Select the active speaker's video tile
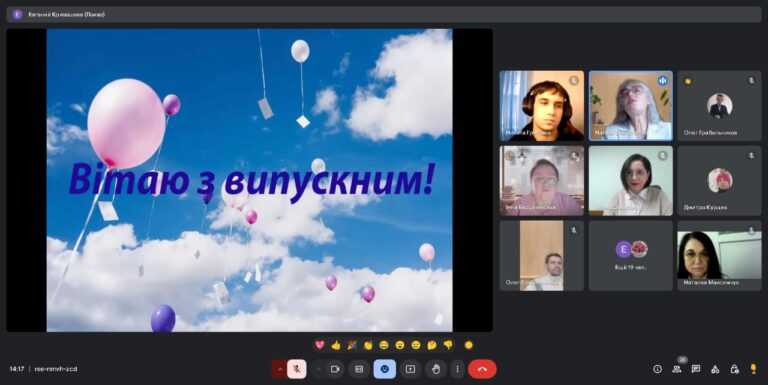 [631, 106]
